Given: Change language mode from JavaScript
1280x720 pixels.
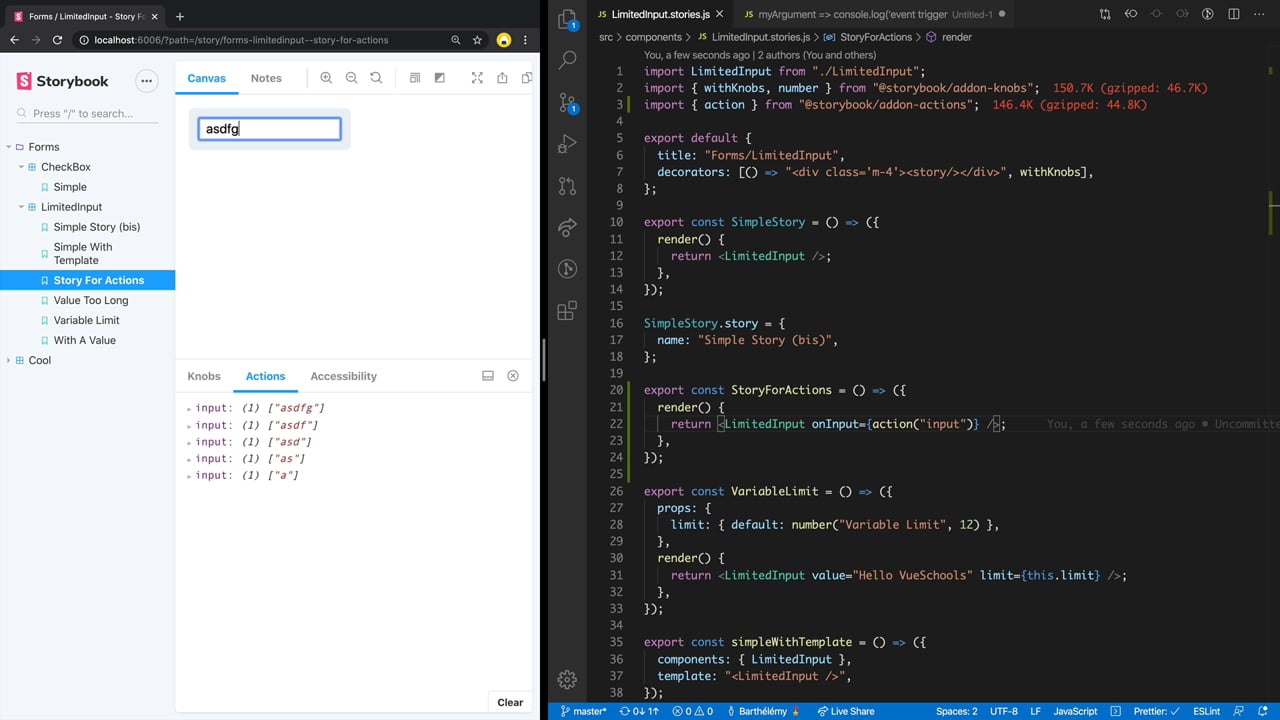Looking at the screenshot, I should (1076, 711).
